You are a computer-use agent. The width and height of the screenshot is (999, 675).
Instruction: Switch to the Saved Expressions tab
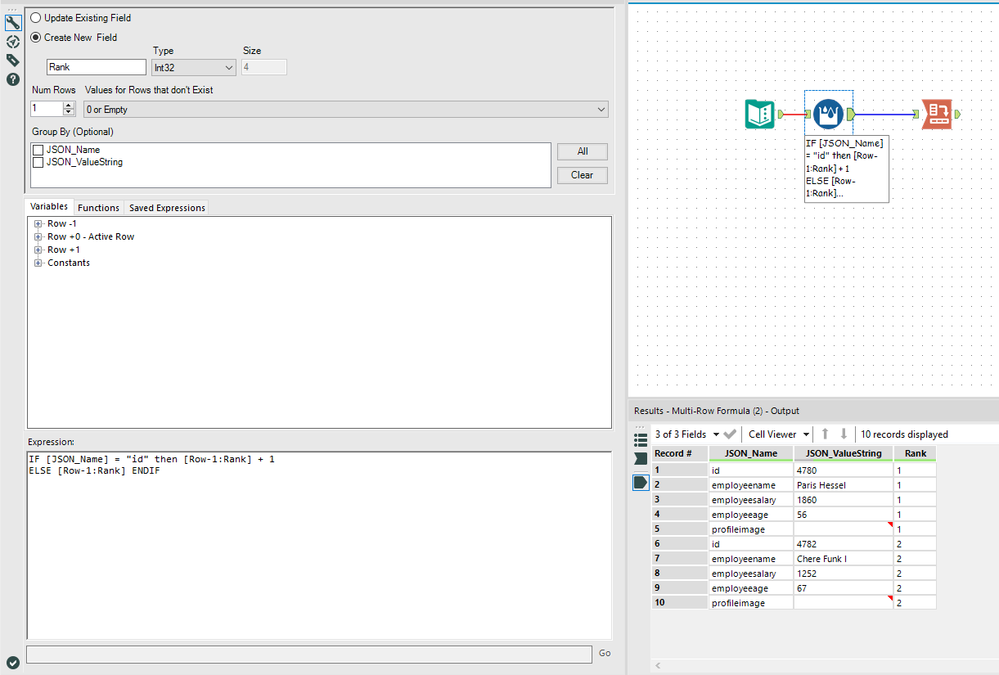[x=167, y=208]
